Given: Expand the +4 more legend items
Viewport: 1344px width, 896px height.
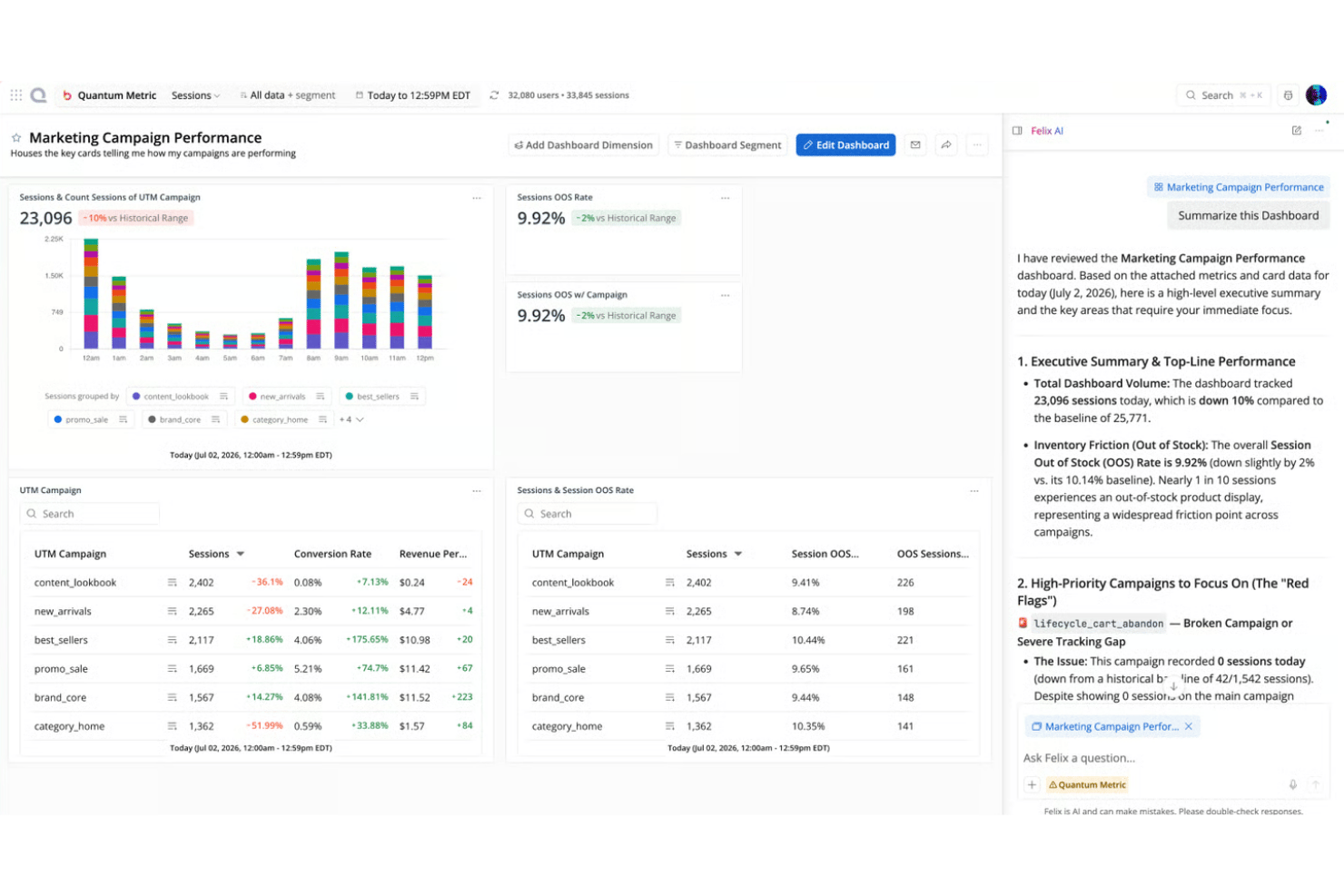Looking at the screenshot, I should (x=351, y=419).
